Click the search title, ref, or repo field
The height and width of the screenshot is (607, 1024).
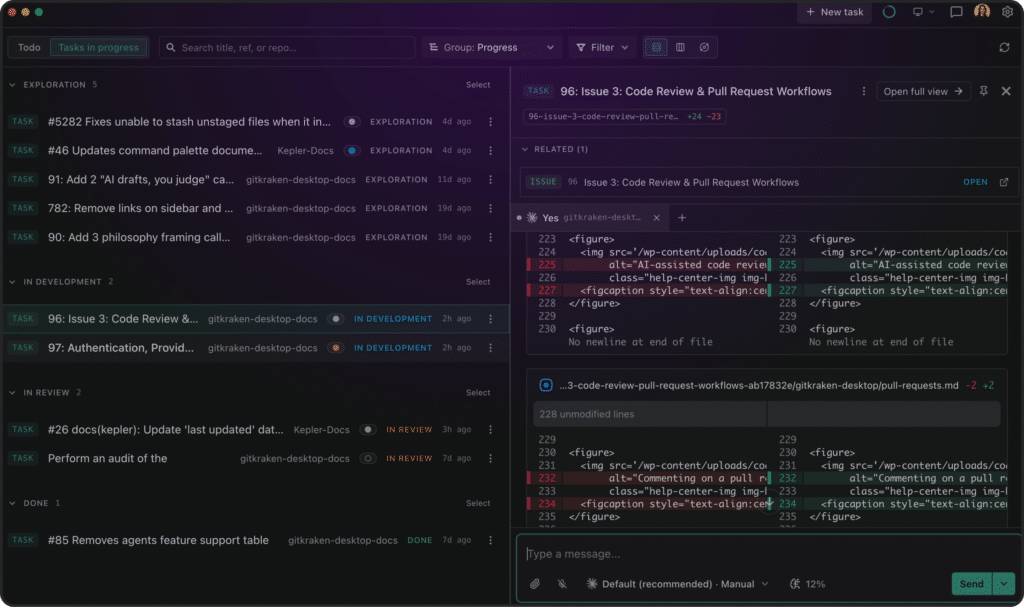click(x=287, y=47)
